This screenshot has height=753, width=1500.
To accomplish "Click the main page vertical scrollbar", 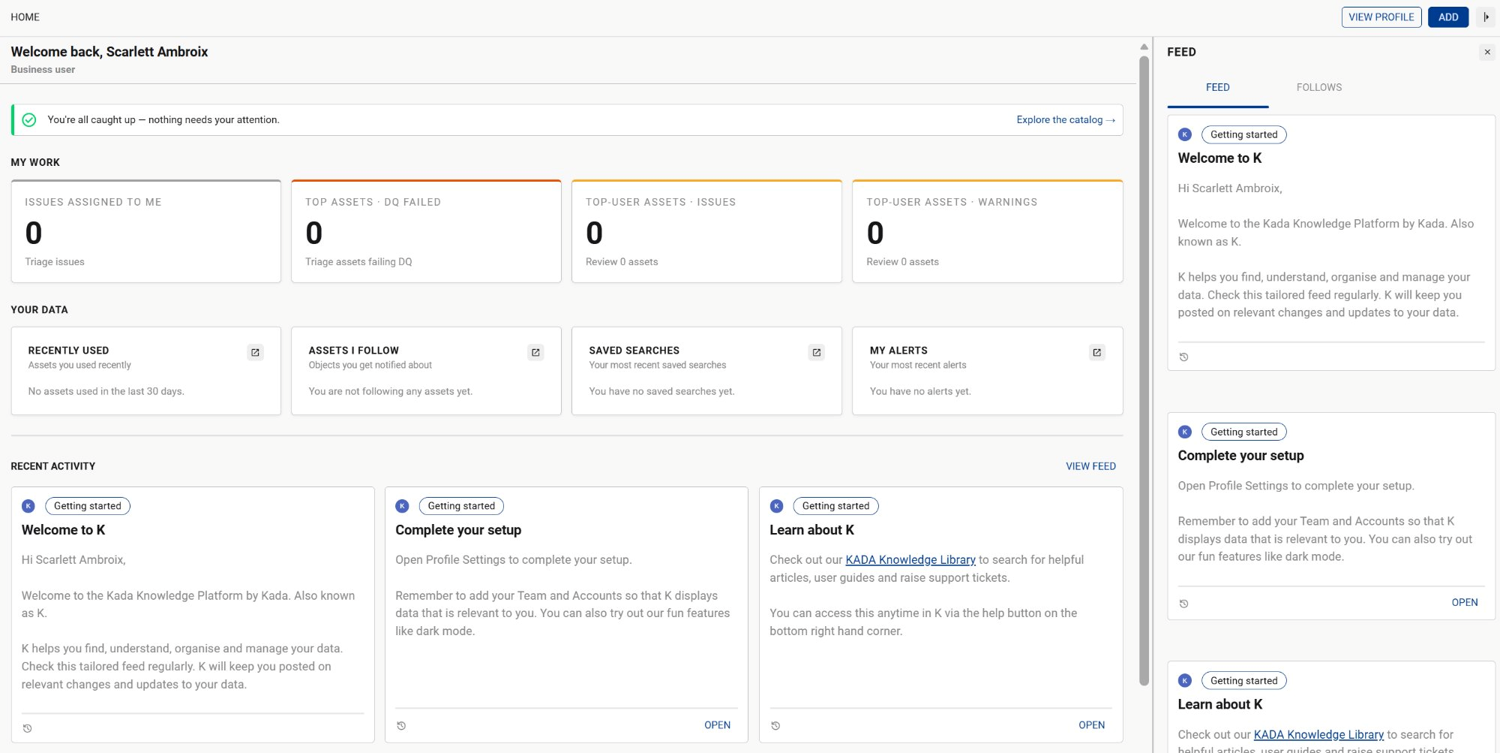I will pyautogui.click(x=1144, y=370).
